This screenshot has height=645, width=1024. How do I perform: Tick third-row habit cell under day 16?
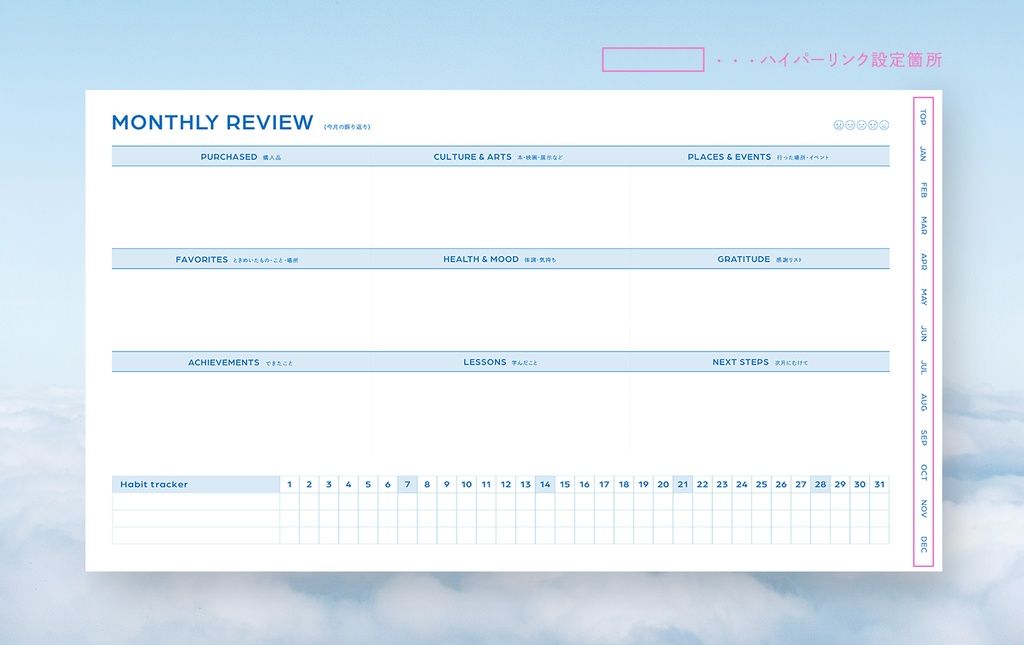click(584, 535)
